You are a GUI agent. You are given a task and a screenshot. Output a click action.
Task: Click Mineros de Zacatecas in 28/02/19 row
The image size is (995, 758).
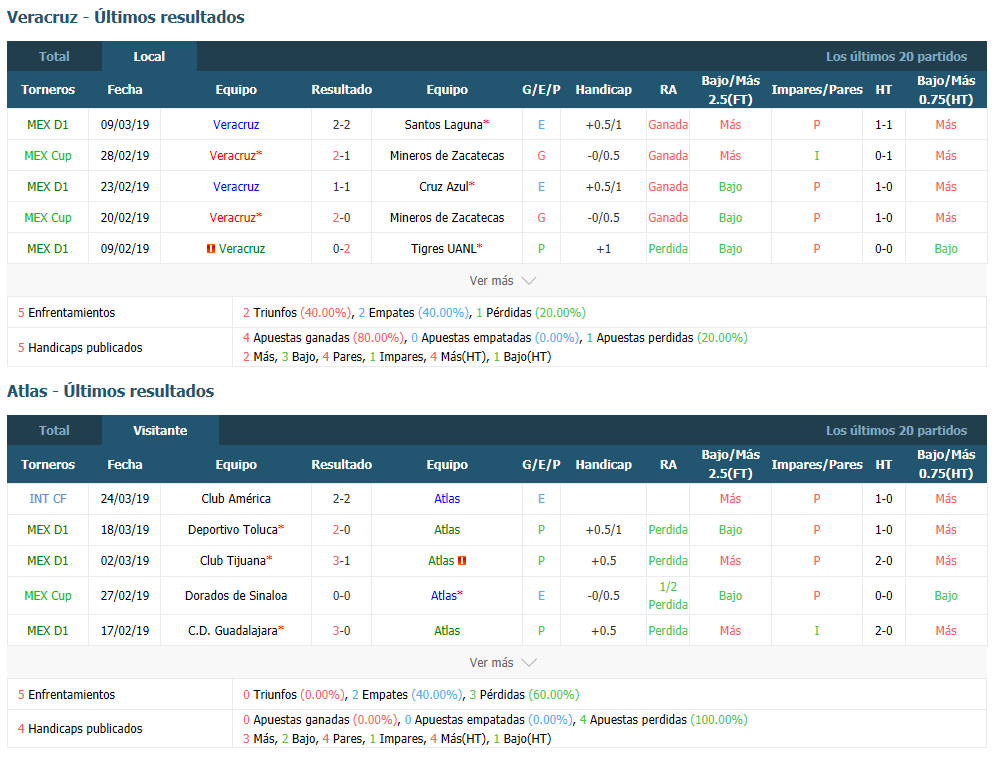(447, 155)
